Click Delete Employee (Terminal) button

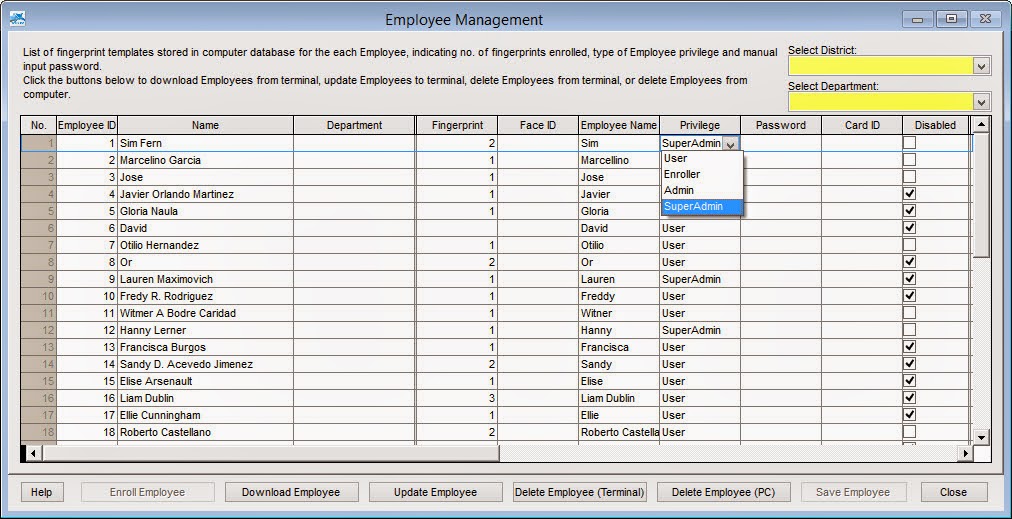tap(580, 492)
